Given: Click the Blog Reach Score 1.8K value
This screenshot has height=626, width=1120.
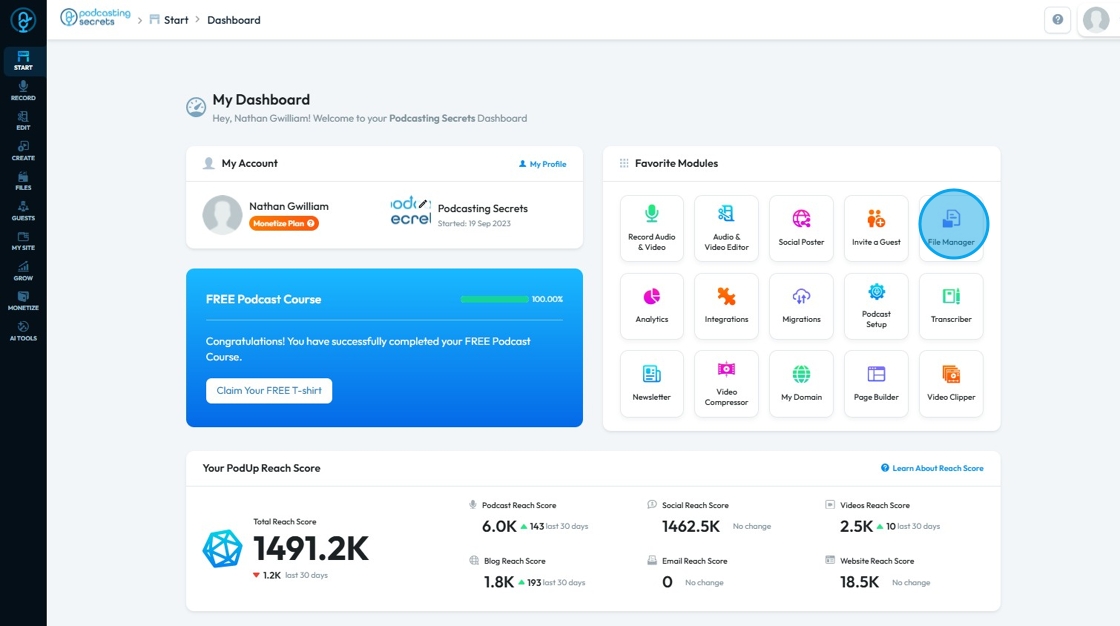Looking at the screenshot, I should pyautogui.click(x=499, y=582).
